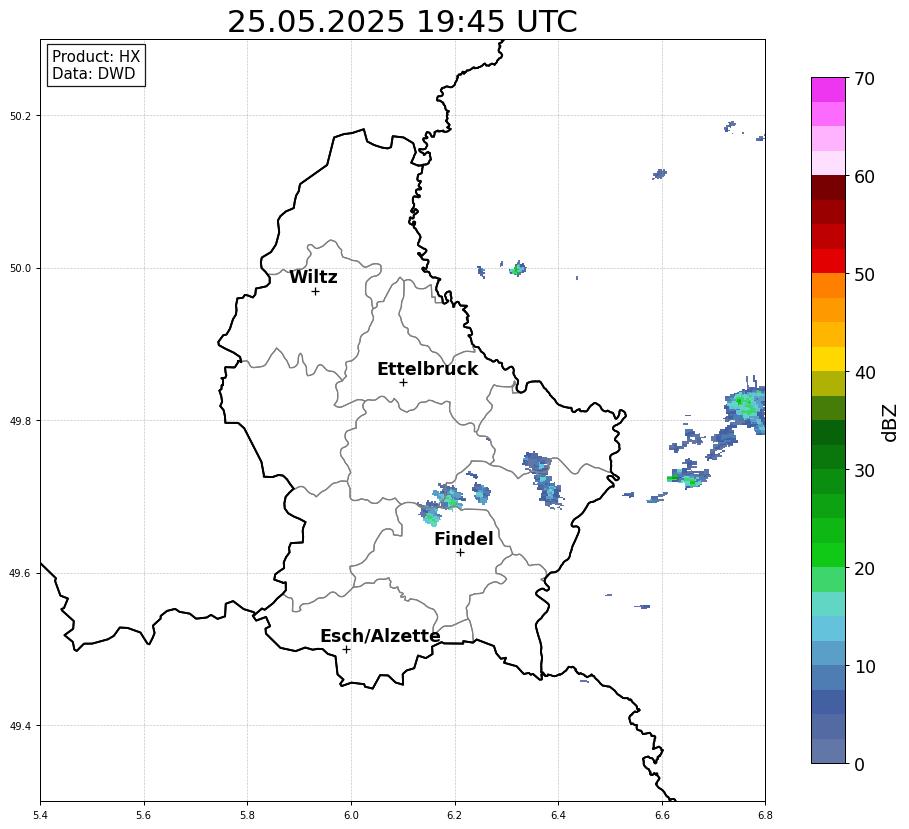Click the 'Product: HX' label
The height and width of the screenshot is (829, 909).
[x=96, y=57]
